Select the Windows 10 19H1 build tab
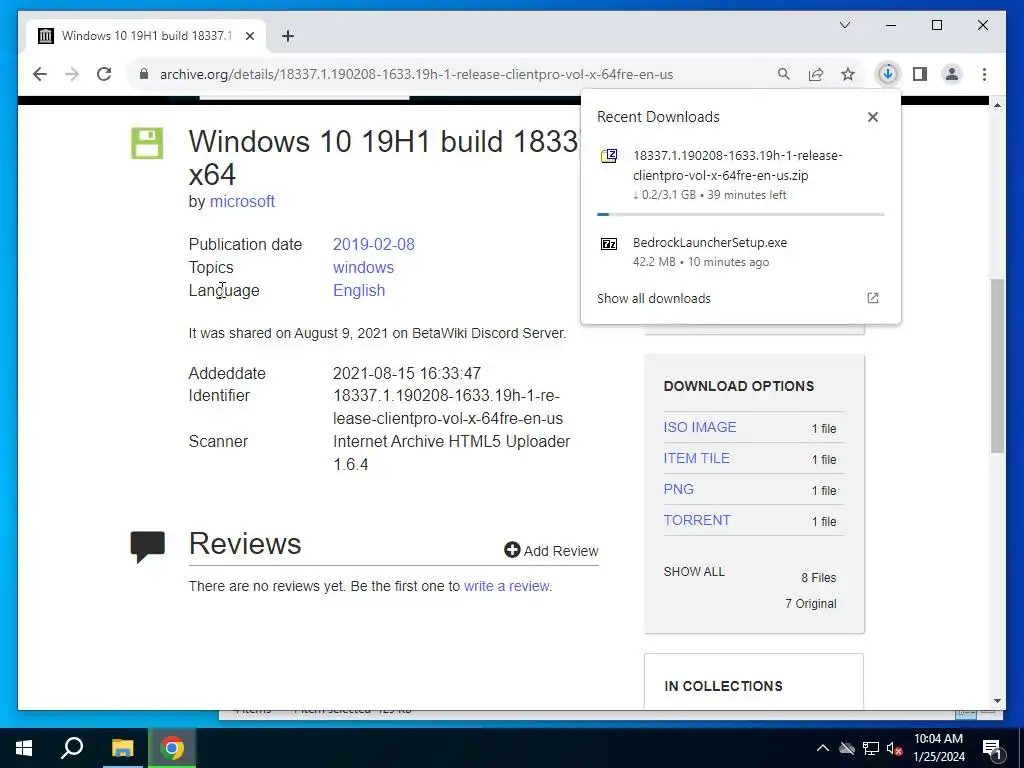The width and height of the screenshot is (1024, 768). (146, 36)
